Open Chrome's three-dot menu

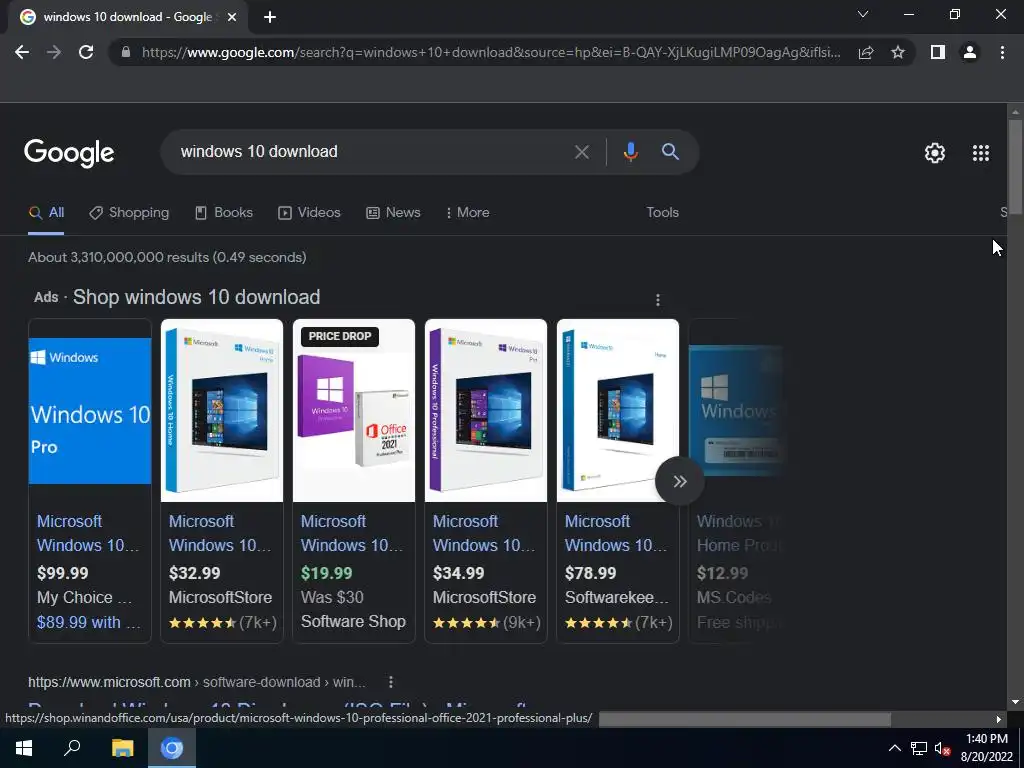click(x=1002, y=52)
